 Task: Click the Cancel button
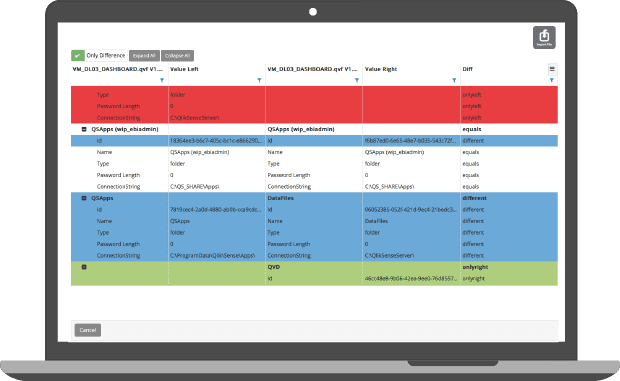tap(88, 330)
